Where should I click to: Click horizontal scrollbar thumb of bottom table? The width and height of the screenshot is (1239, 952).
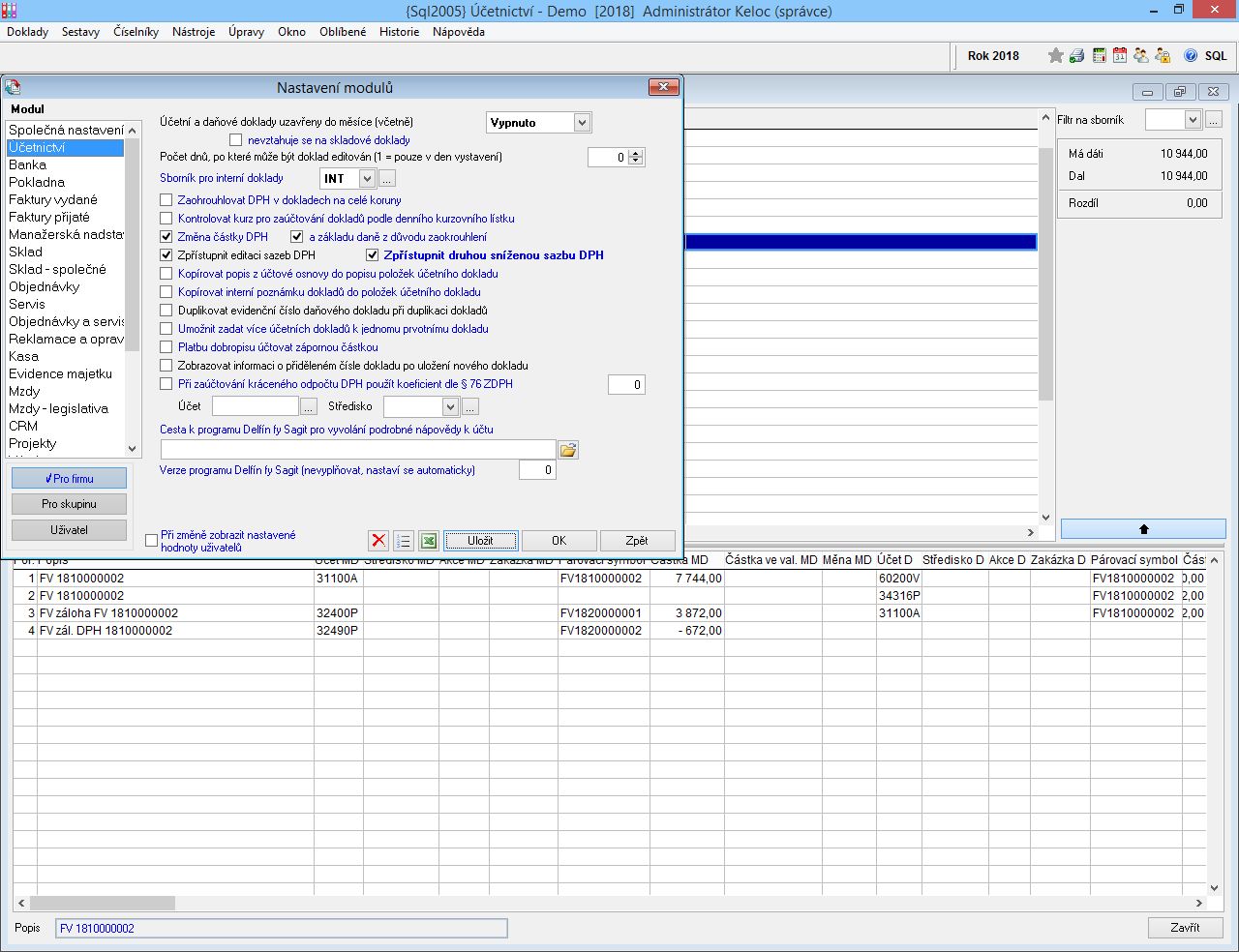click(103, 903)
